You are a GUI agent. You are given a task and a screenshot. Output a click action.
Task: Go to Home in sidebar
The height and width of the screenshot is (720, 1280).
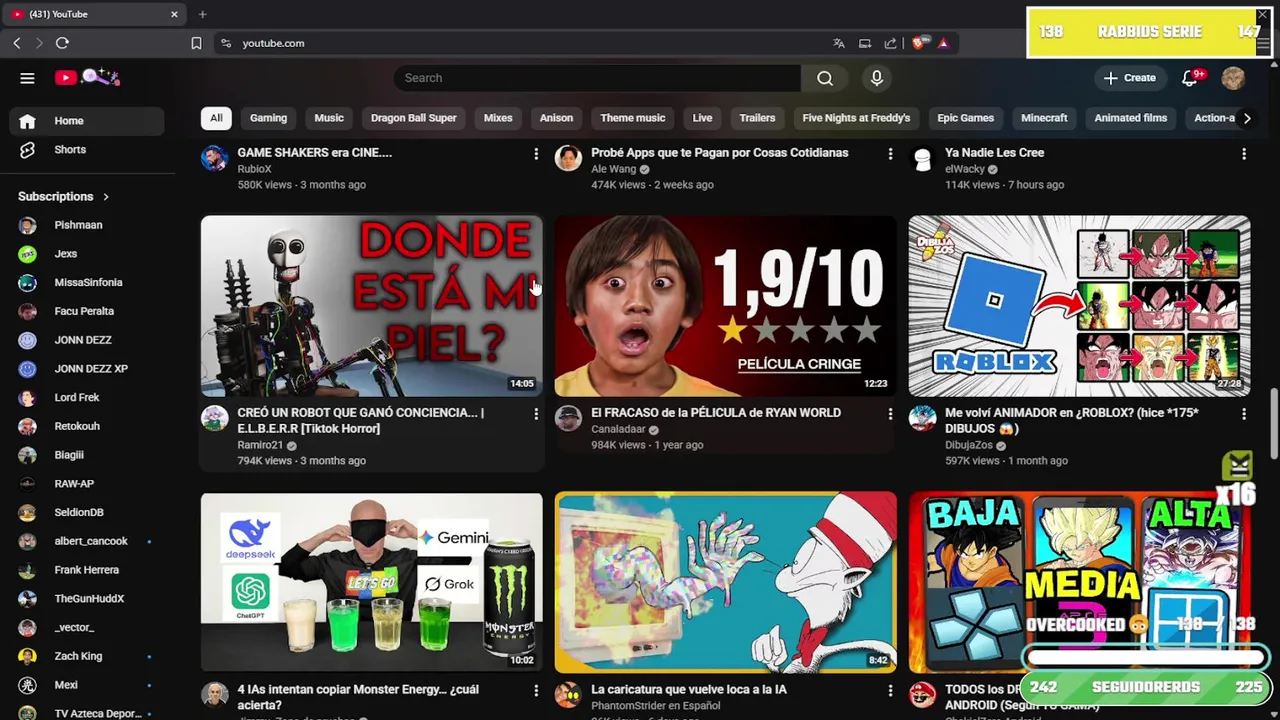(87, 121)
